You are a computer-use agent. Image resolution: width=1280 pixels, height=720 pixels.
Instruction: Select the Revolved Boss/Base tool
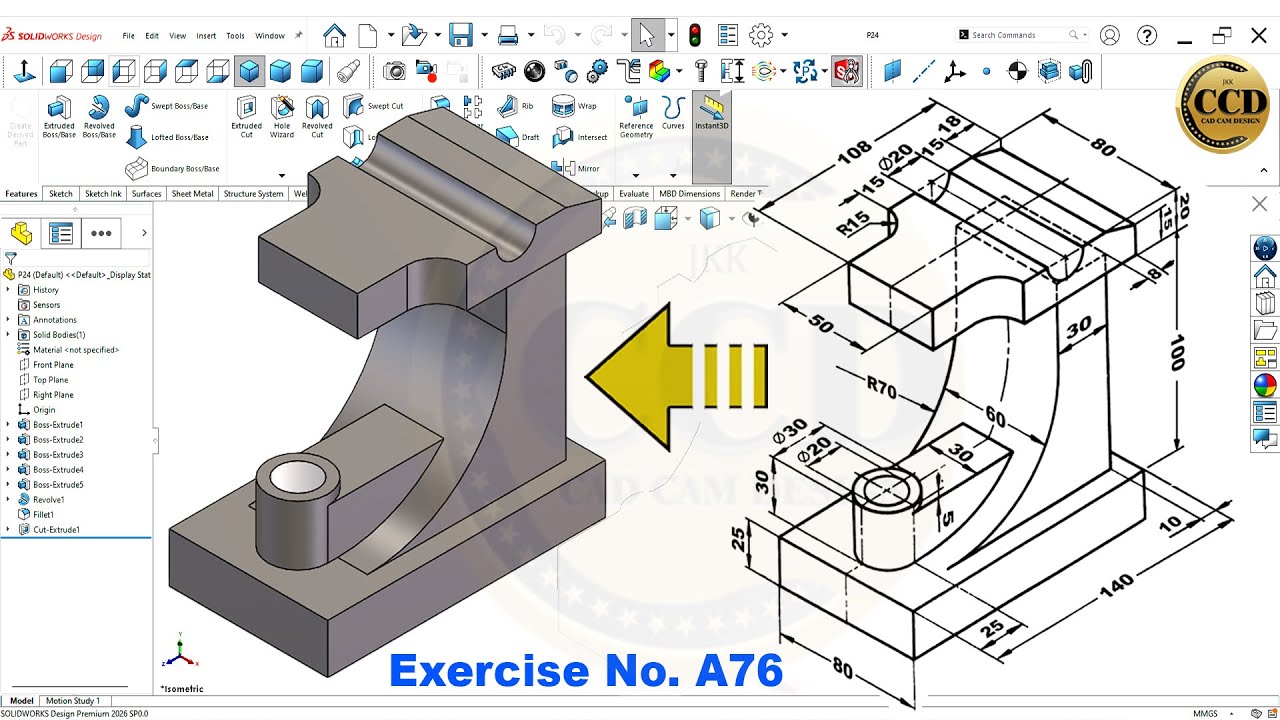(x=99, y=116)
